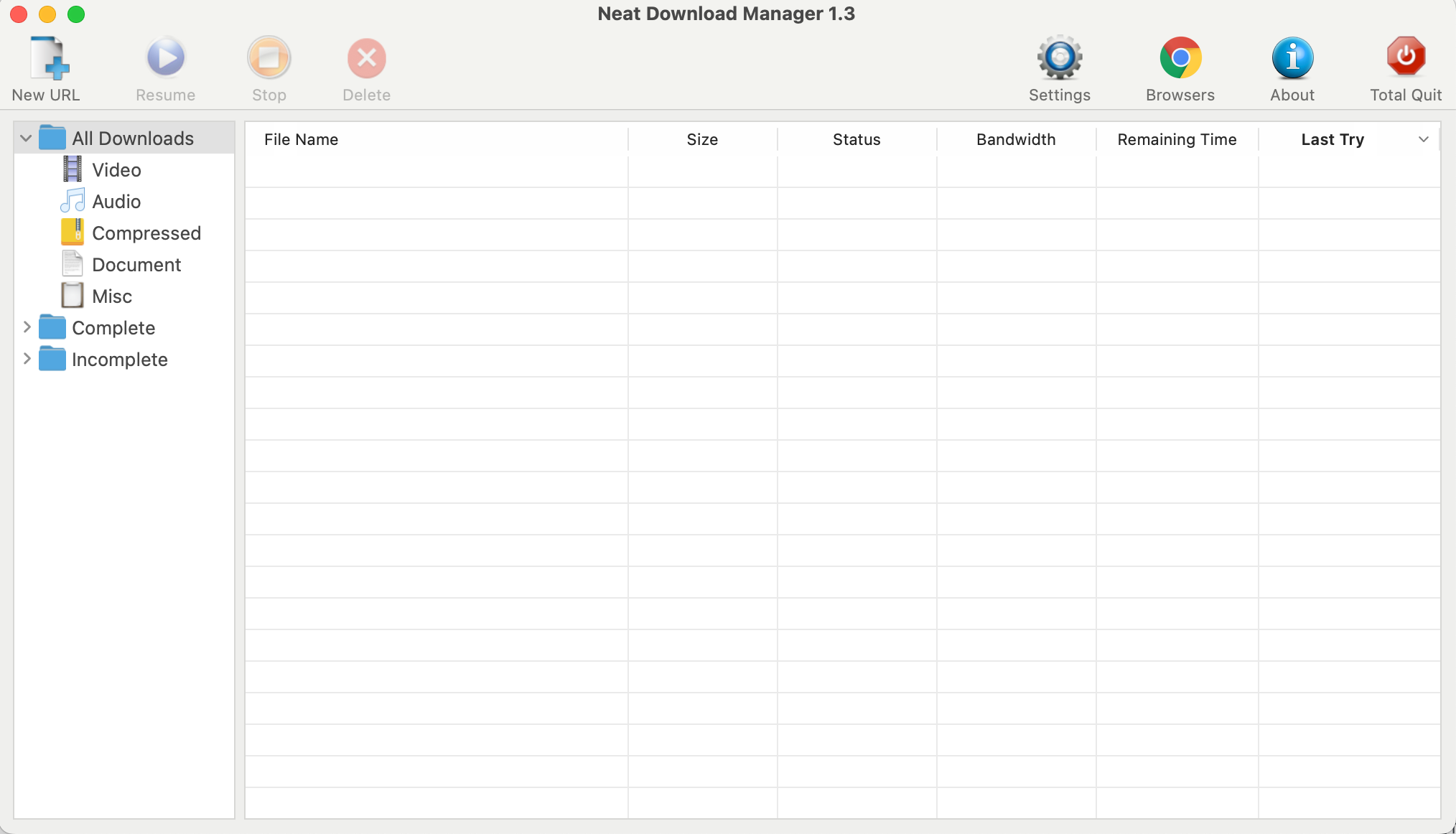Expand the Incomplete folder chevron

pos(27,359)
